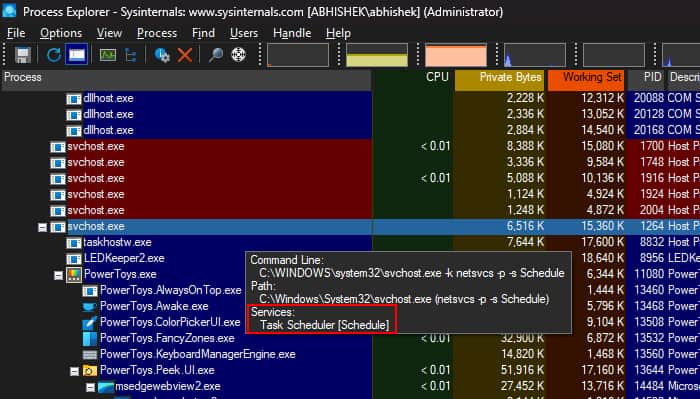Open the Handle menu
700x399 pixels.
pos(292,33)
